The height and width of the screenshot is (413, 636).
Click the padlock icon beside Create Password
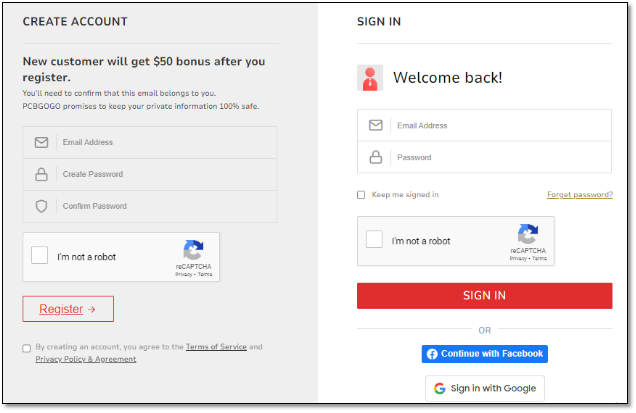[x=41, y=174]
